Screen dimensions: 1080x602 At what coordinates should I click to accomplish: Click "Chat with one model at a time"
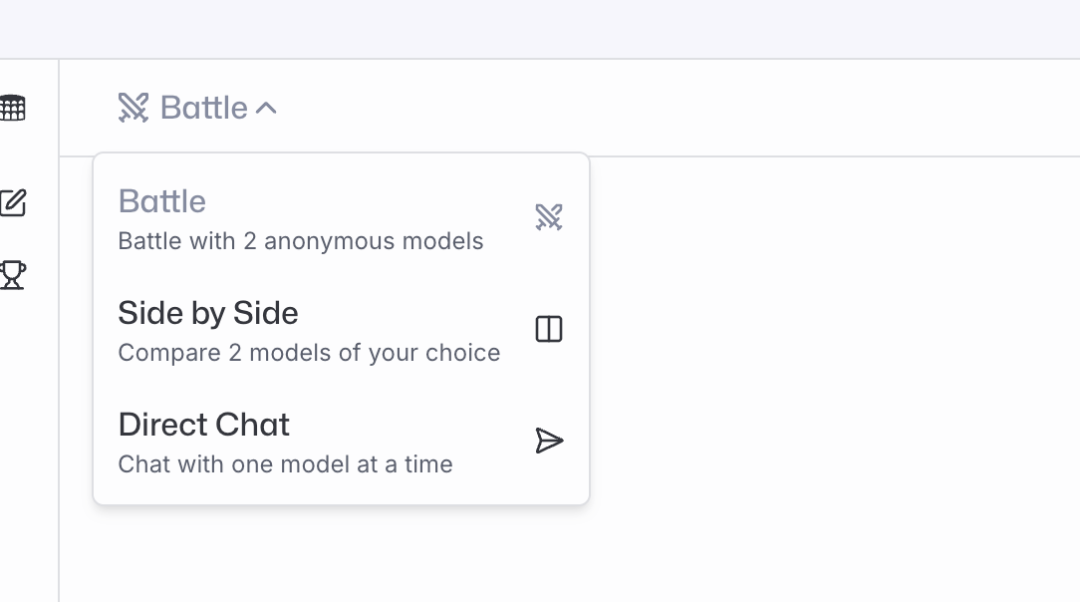(285, 464)
